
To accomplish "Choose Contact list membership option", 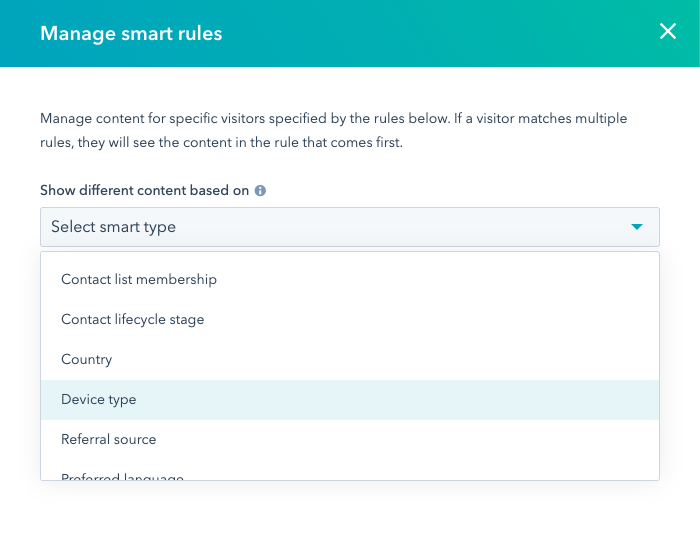I will coord(139,280).
